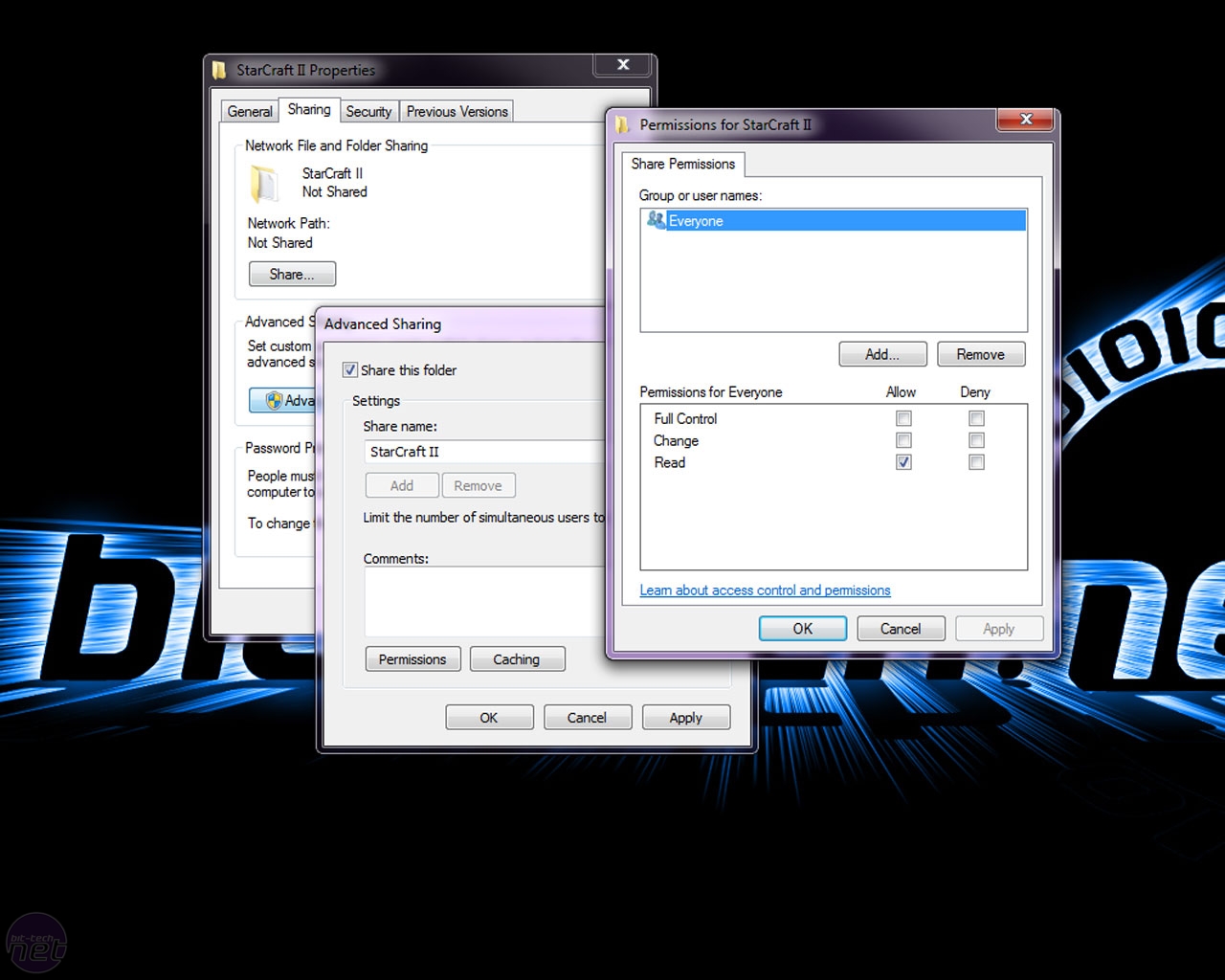Click the Change permission label
Screen dimensions: 1225x980
[676, 440]
